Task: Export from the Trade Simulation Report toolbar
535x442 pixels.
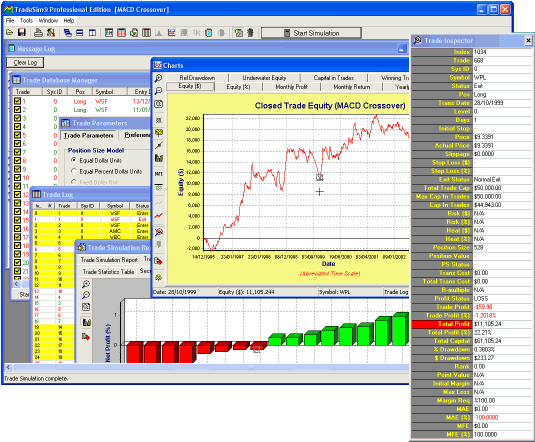Action: (86, 337)
